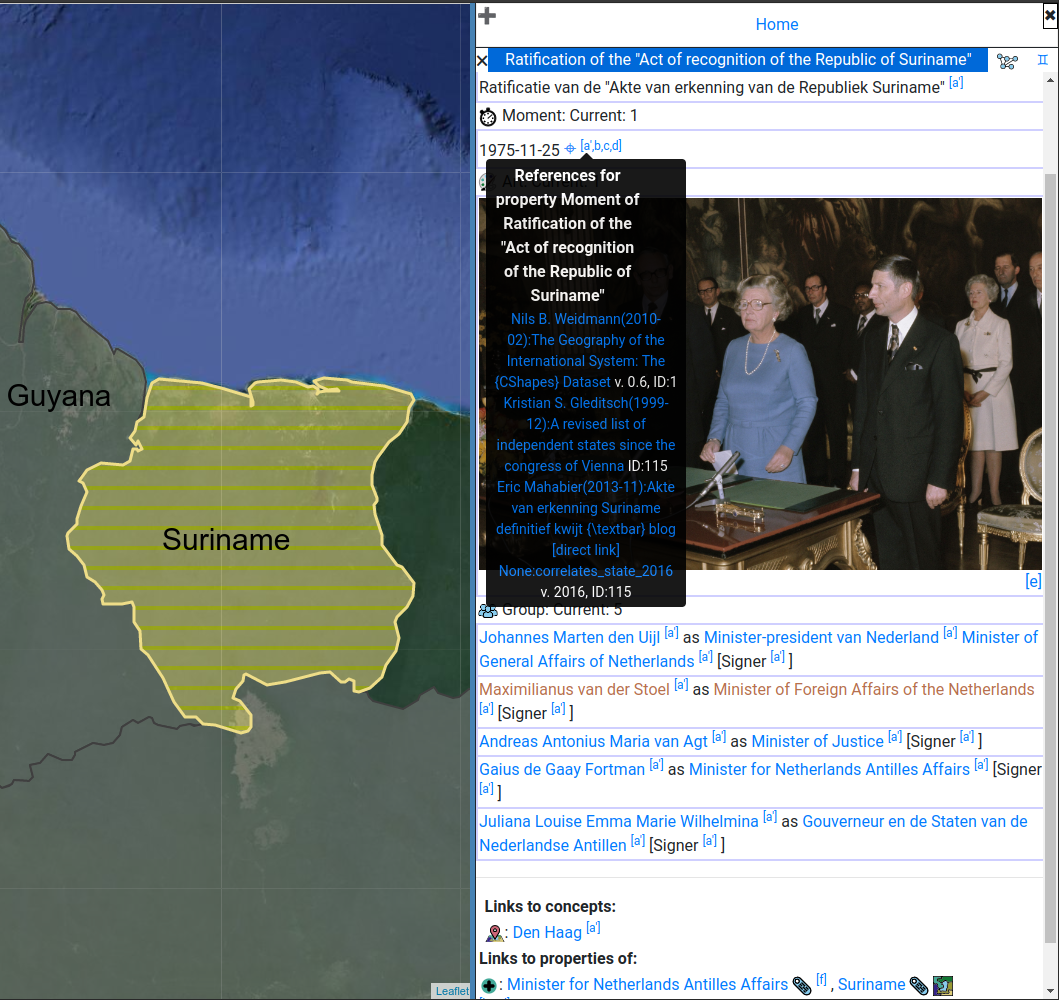
Task: Click the green plus icon under Links to properties
Action: 488,985
